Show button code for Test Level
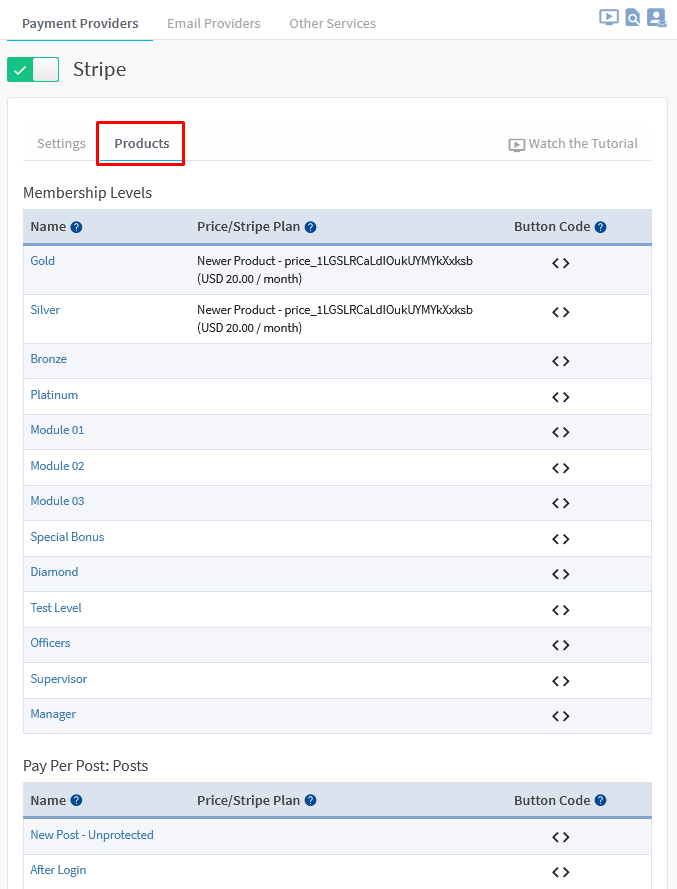This screenshot has width=677, height=889. (560, 610)
